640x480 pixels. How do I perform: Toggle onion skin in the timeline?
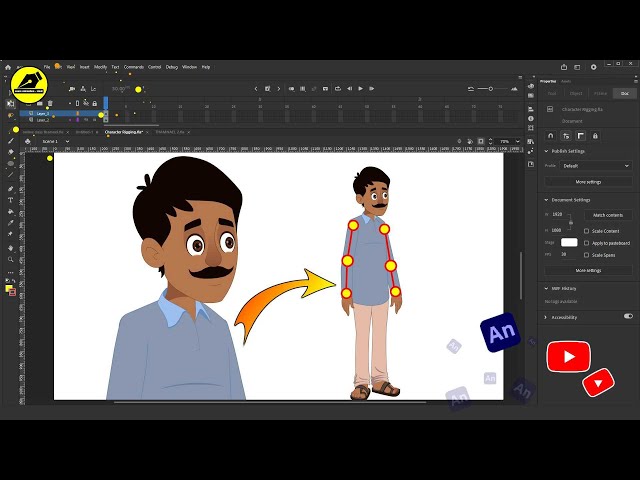coord(291,89)
